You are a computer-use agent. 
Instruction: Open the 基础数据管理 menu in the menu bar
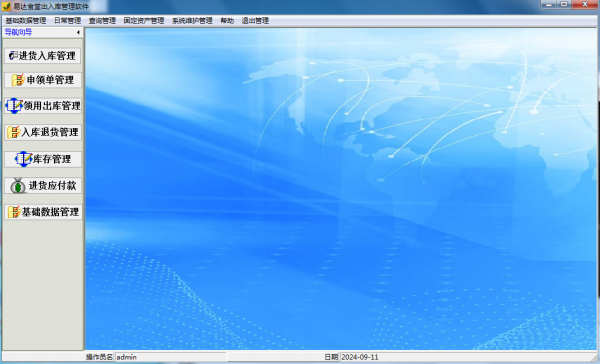[x=26, y=21]
